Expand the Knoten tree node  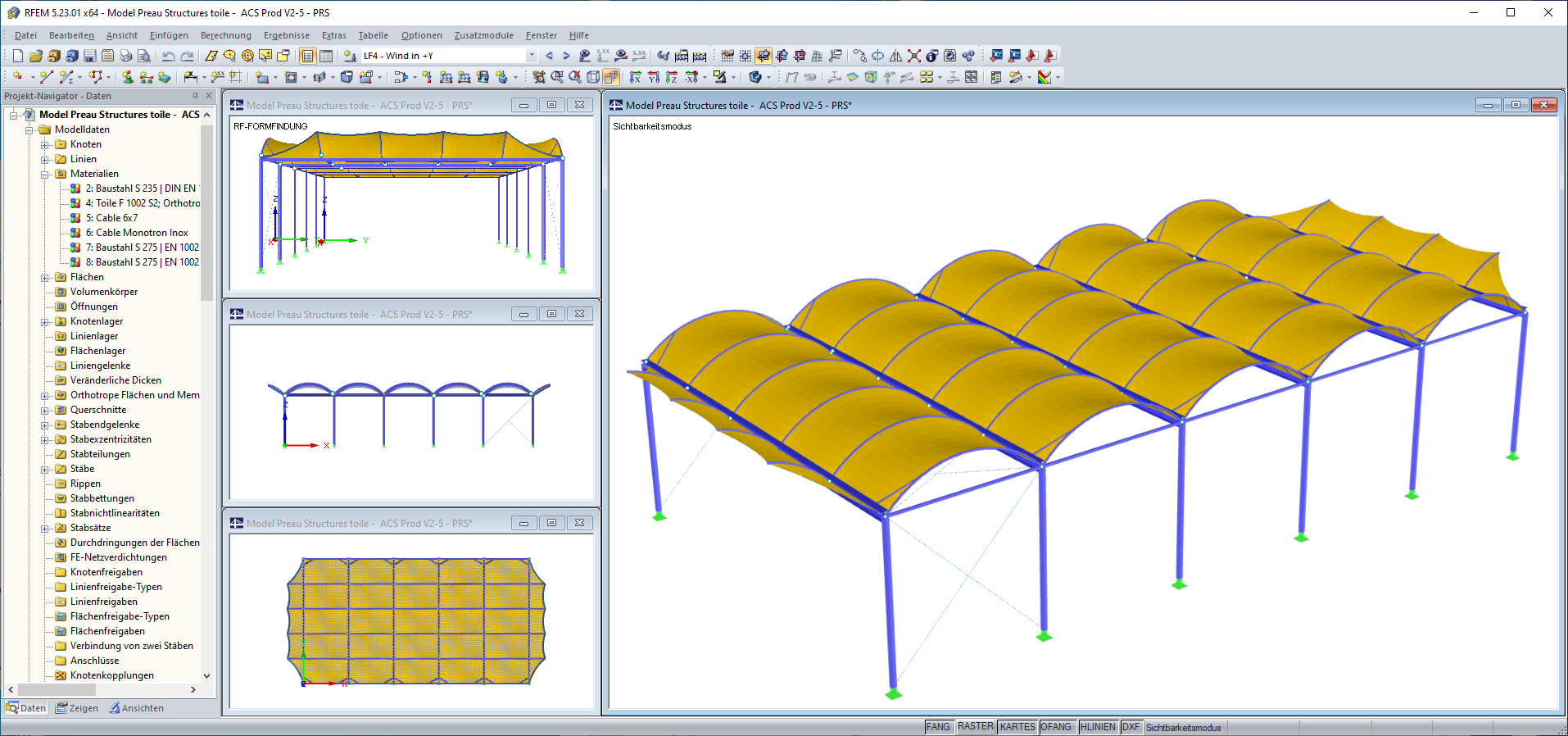pyautogui.click(x=45, y=144)
